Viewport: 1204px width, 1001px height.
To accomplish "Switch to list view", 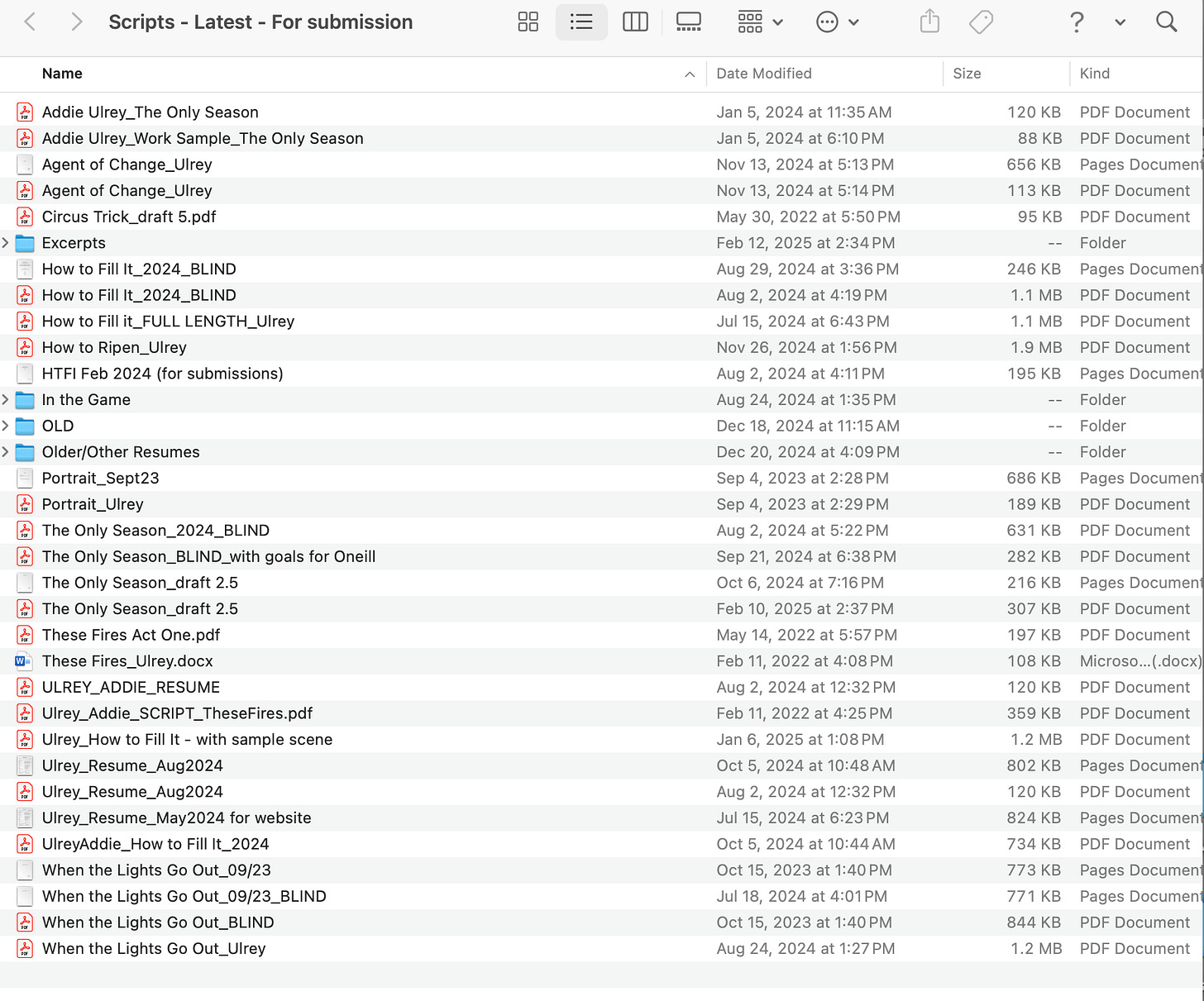I will (x=581, y=21).
